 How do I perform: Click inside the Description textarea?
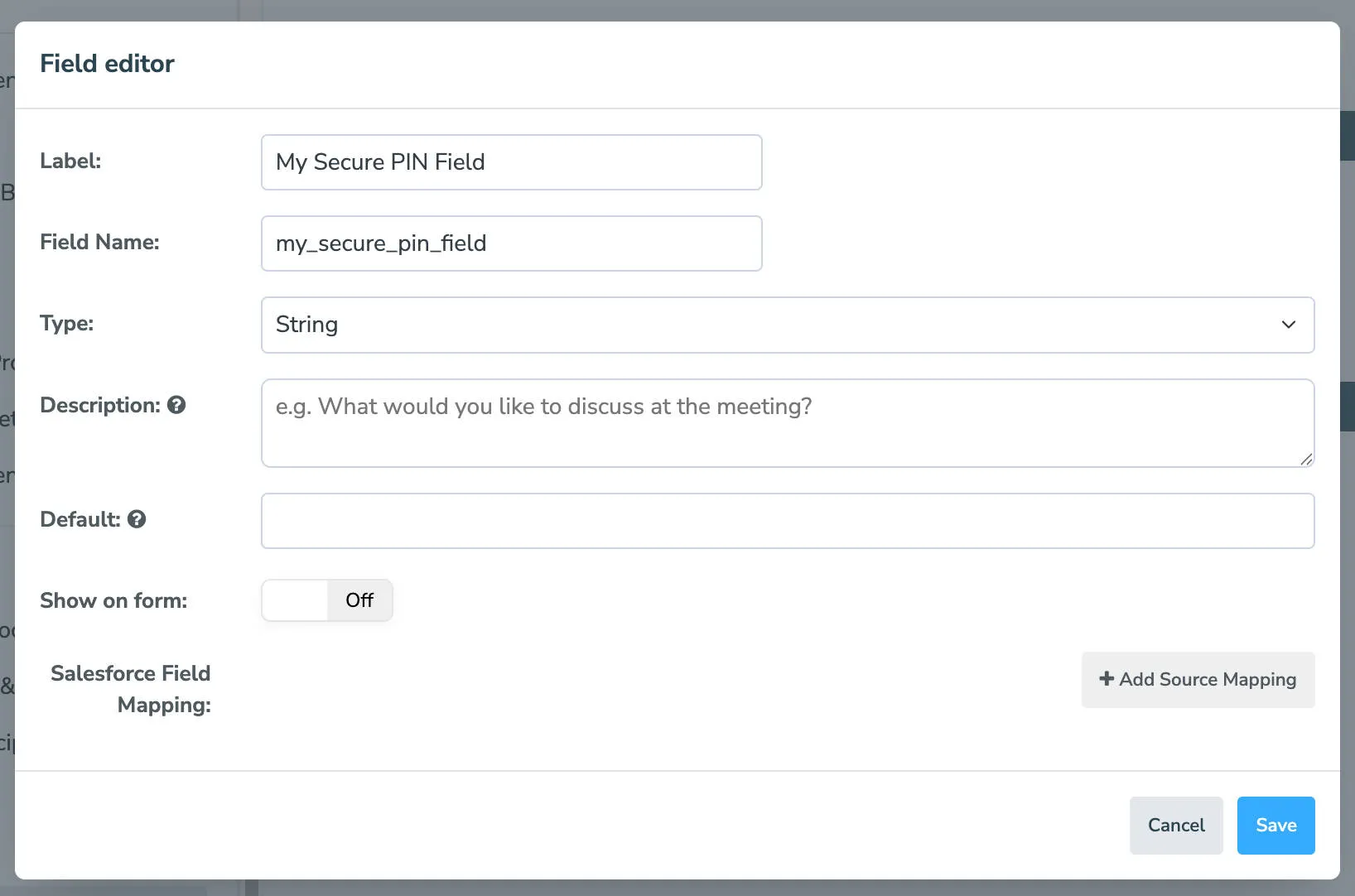[787, 422]
